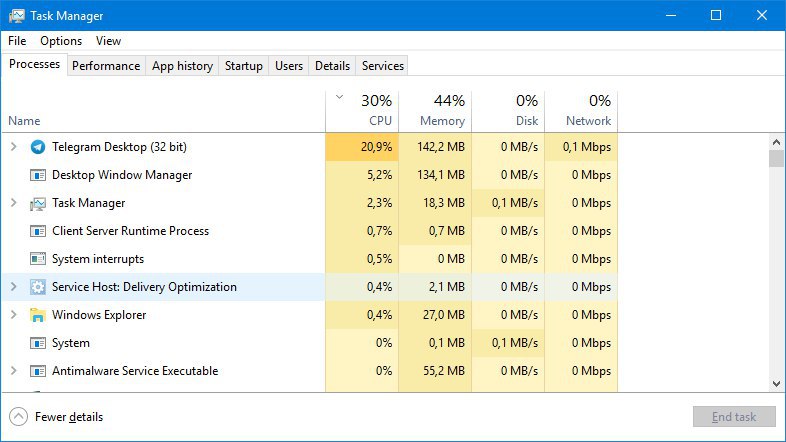Click the 18,3 MB memory value

pyautogui.click(x=444, y=203)
